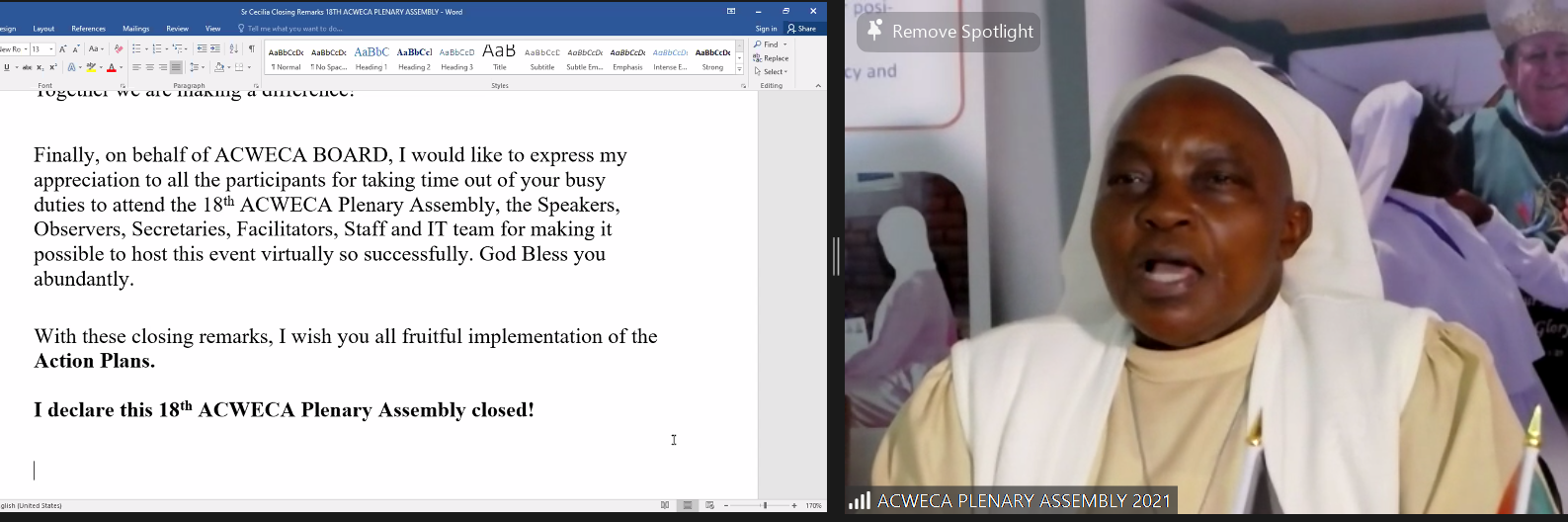
Task: Open the References ribbon tab
Action: click(x=88, y=29)
